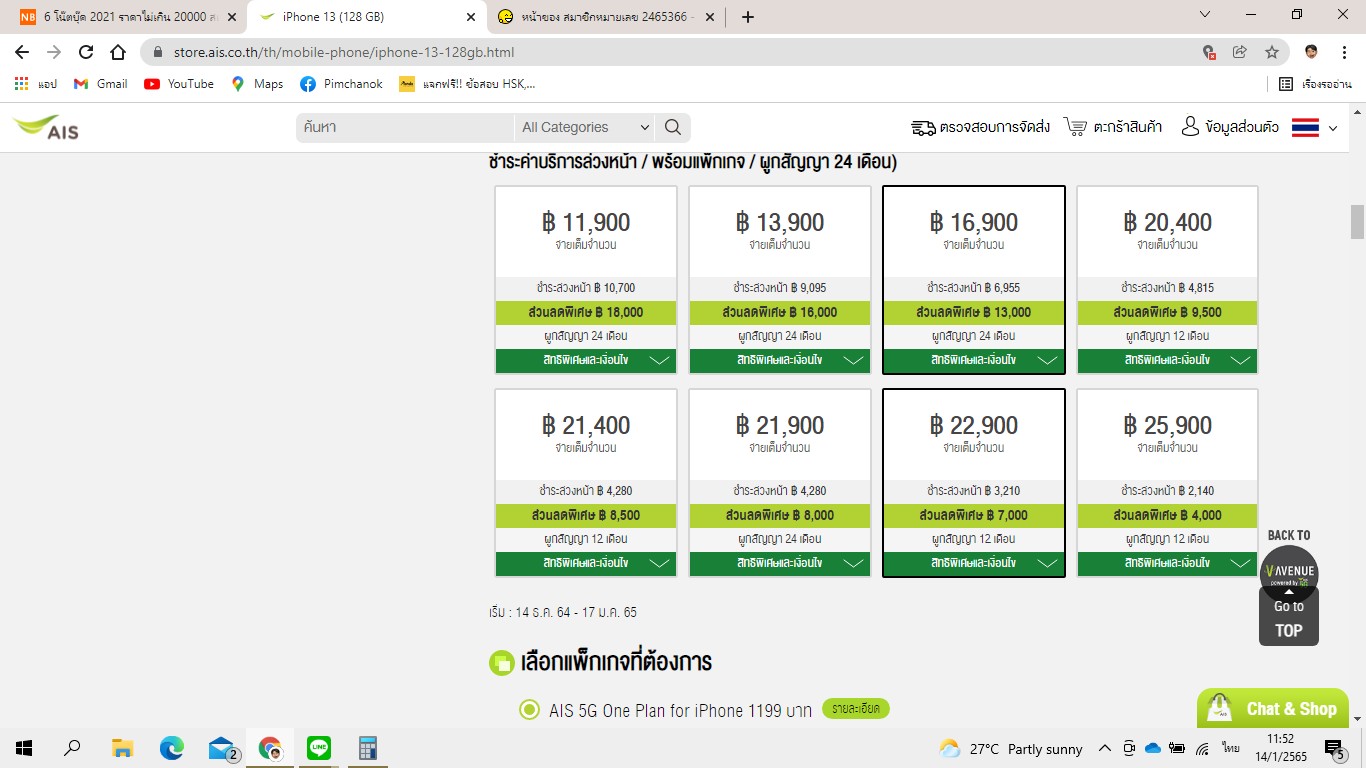Reload the page
The height and width of the screenshot is (768, 1366).
tap(86, 52)
